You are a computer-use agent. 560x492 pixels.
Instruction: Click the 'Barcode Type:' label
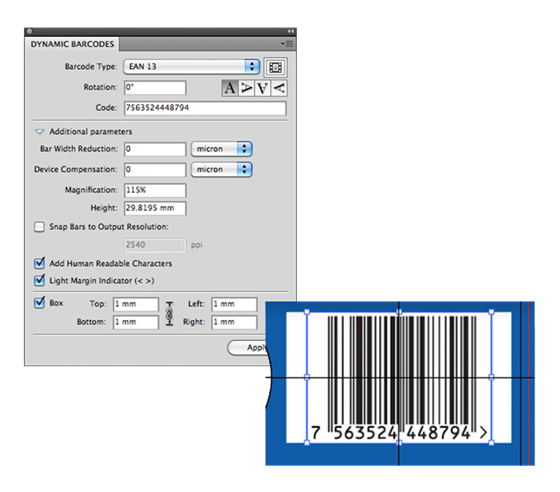point(91,66)
